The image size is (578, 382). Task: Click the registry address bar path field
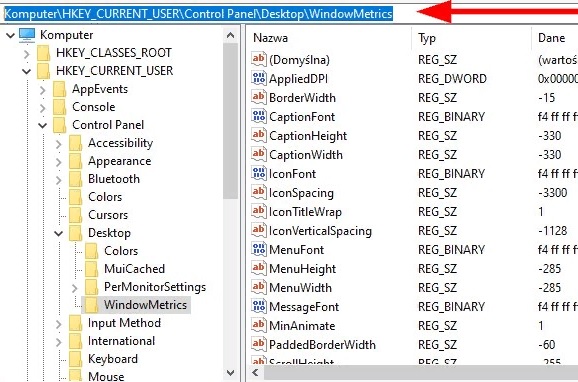pyautogui.click(x=289, y=14)
